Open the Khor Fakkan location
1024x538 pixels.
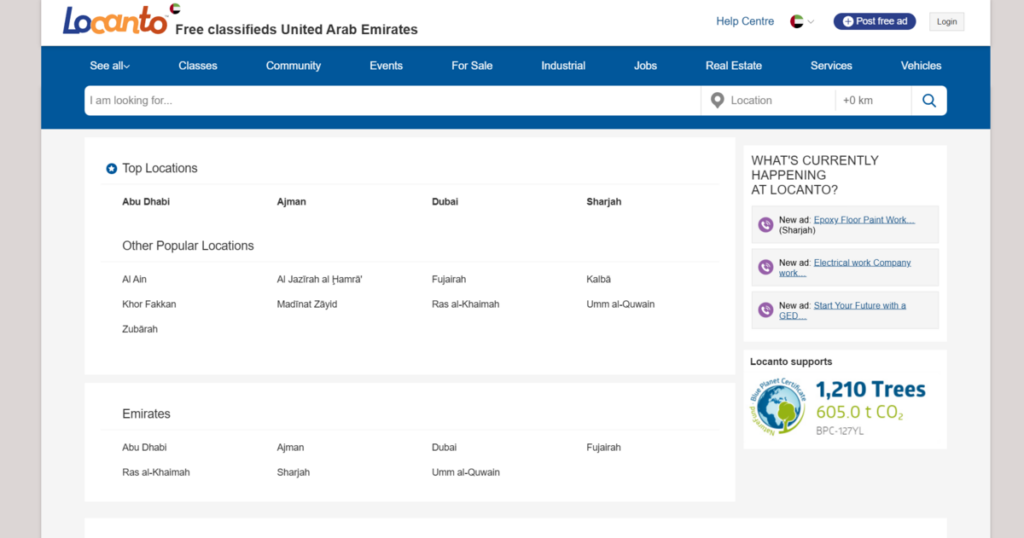(149, 304)
